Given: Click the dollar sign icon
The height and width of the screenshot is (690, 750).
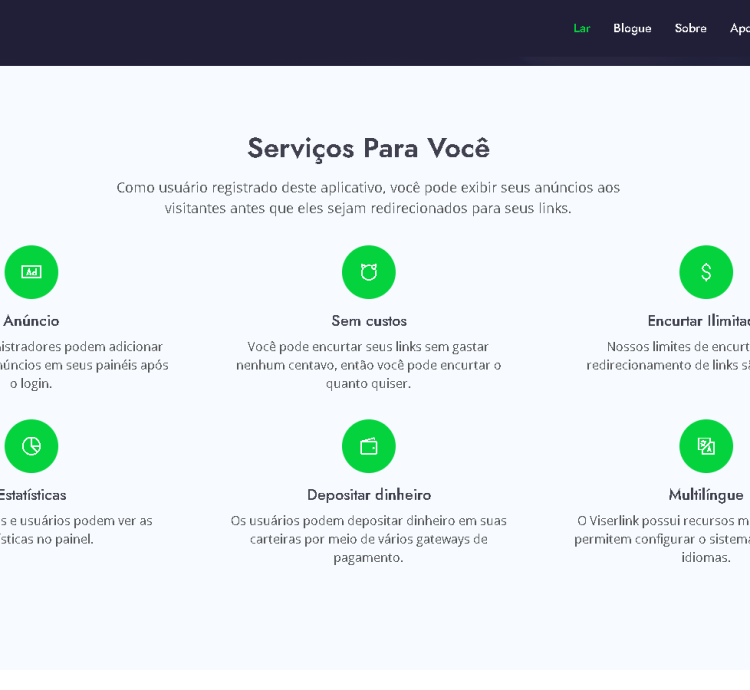Looking at the screenshot, I should [706, 272].
